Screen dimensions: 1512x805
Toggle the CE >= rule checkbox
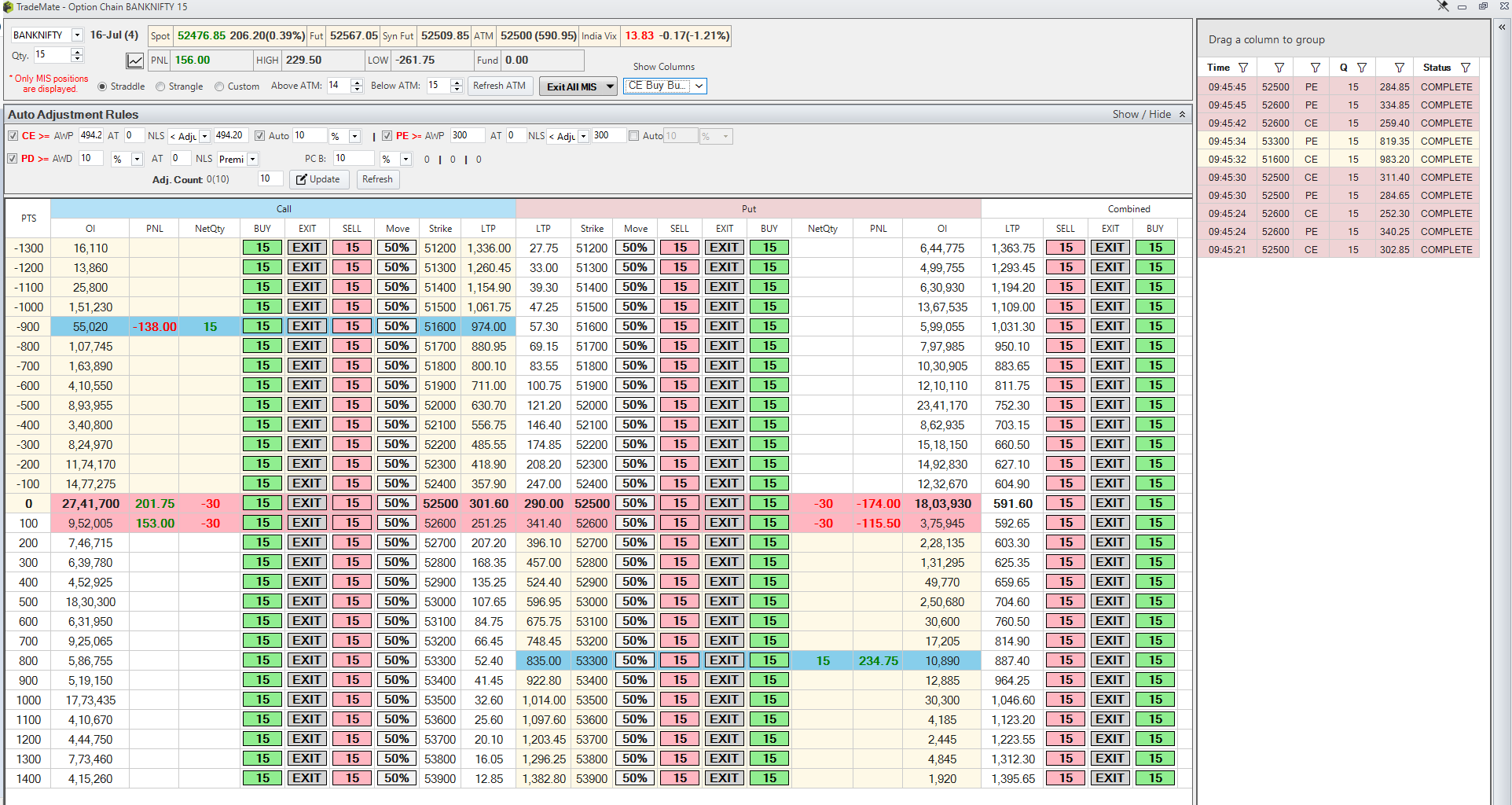13,136
